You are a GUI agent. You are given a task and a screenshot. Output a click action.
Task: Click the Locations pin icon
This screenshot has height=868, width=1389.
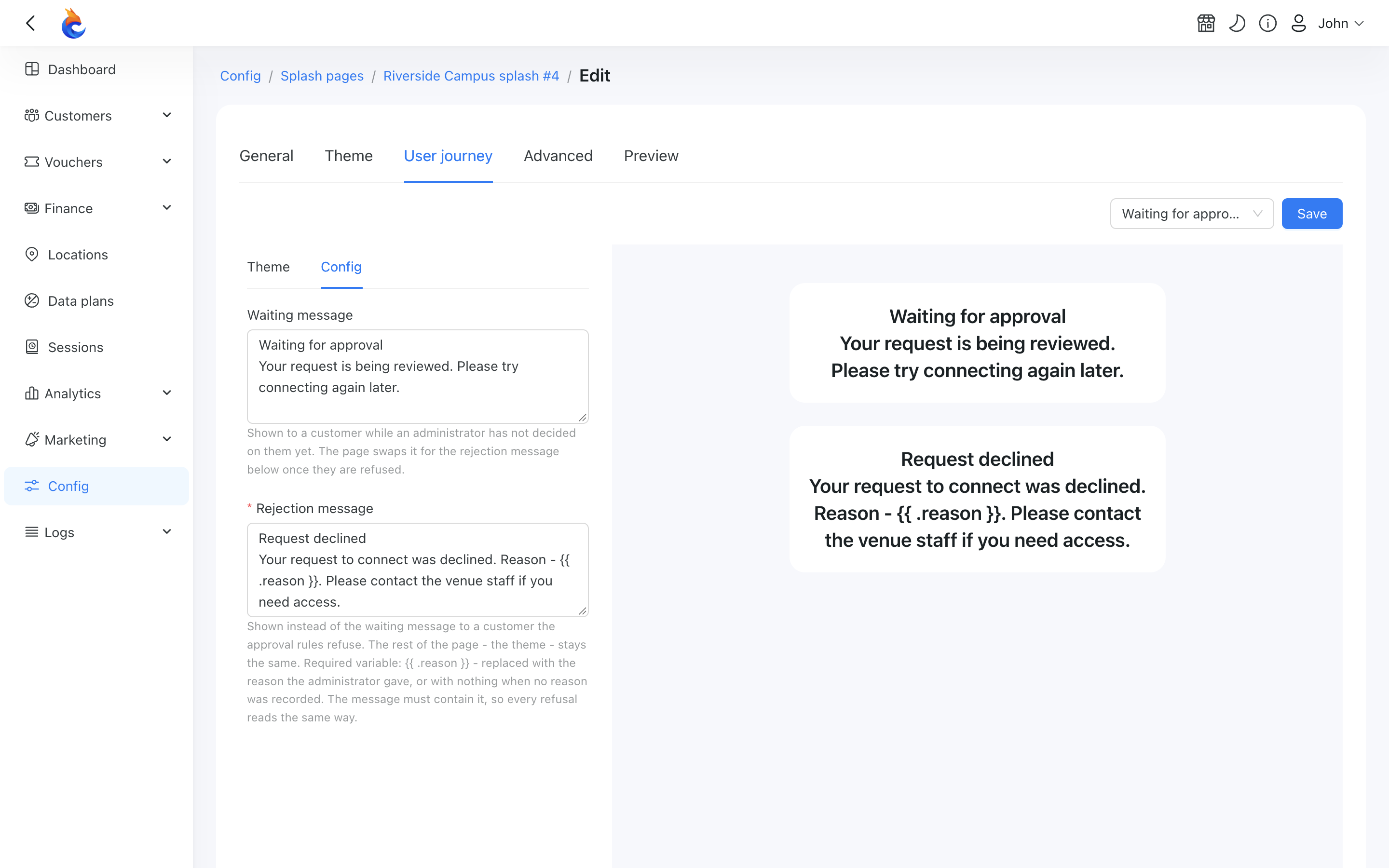click(32, 254)
